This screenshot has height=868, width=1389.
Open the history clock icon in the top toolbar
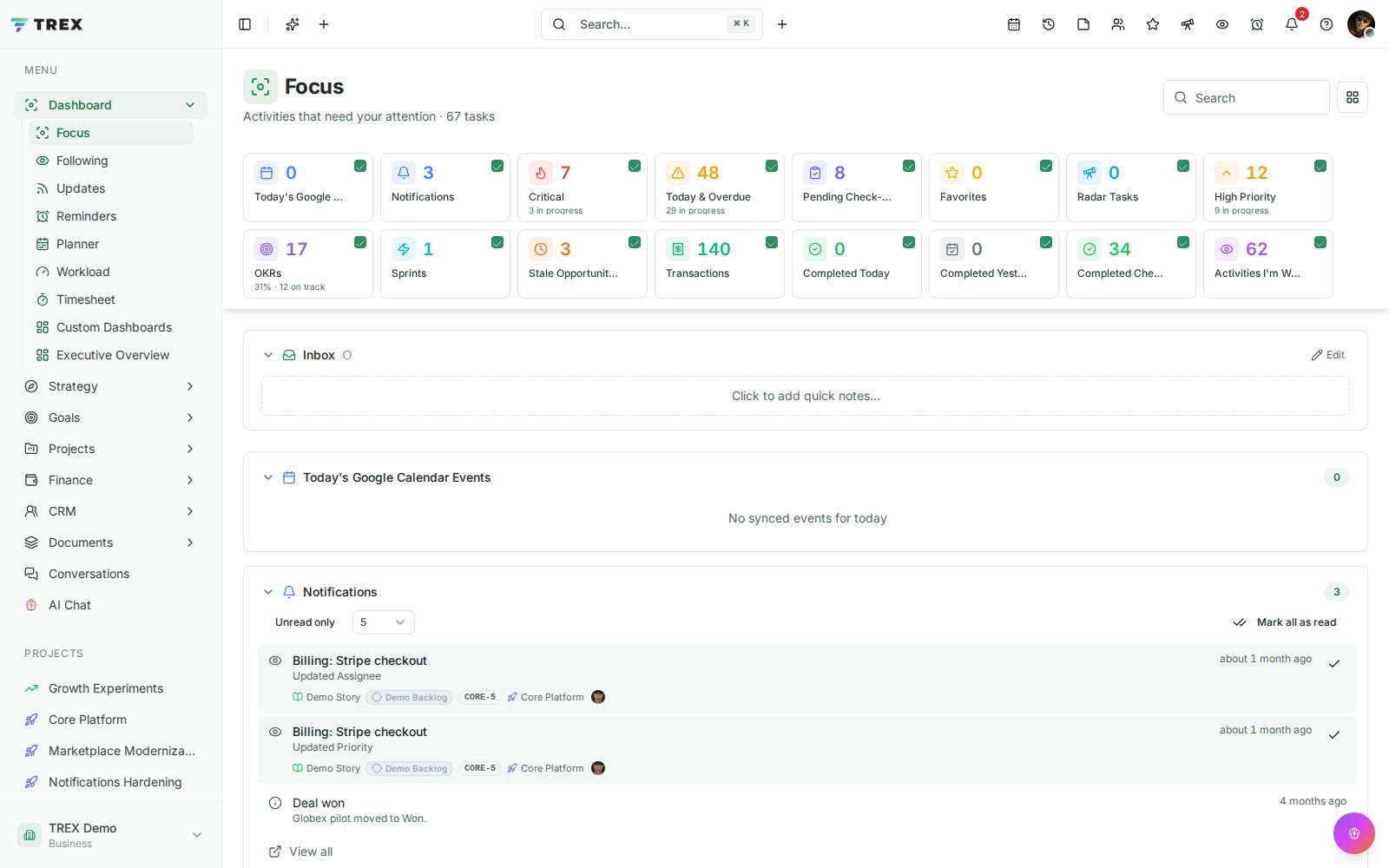pos(1049,24)
